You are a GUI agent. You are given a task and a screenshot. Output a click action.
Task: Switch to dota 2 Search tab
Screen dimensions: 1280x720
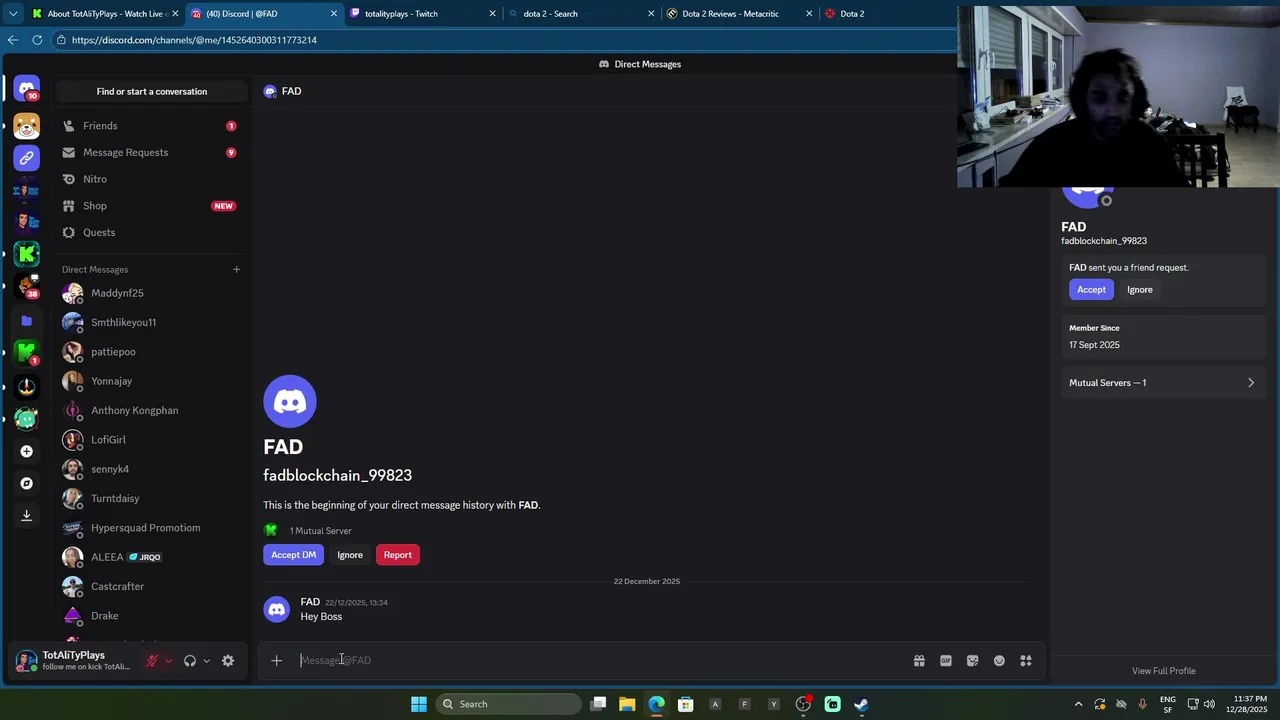tap(582, 14)
